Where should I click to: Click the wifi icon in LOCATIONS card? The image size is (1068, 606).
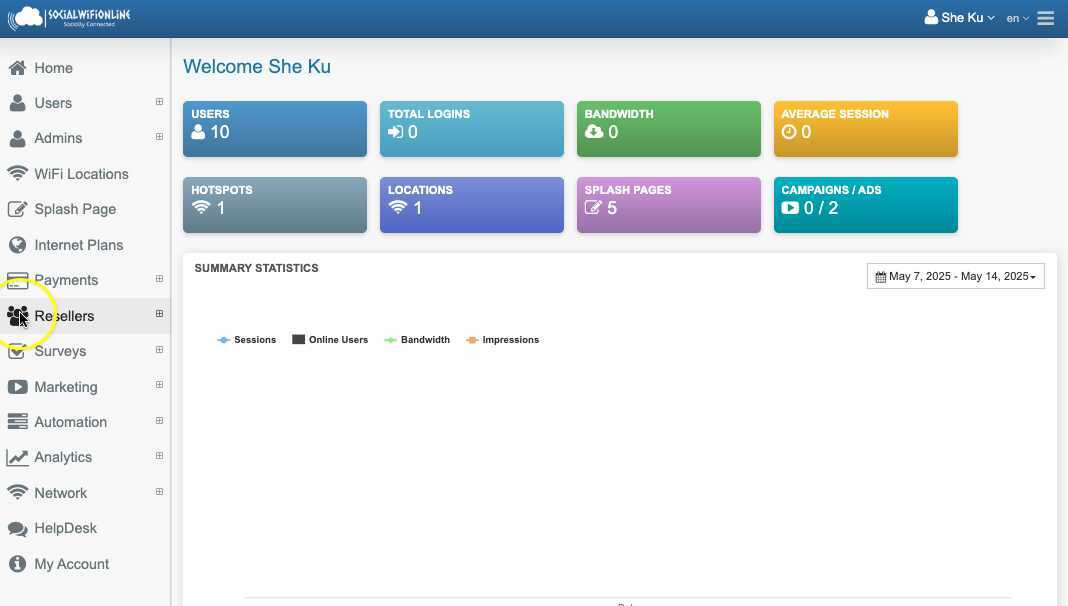click(x=398, y=207)
